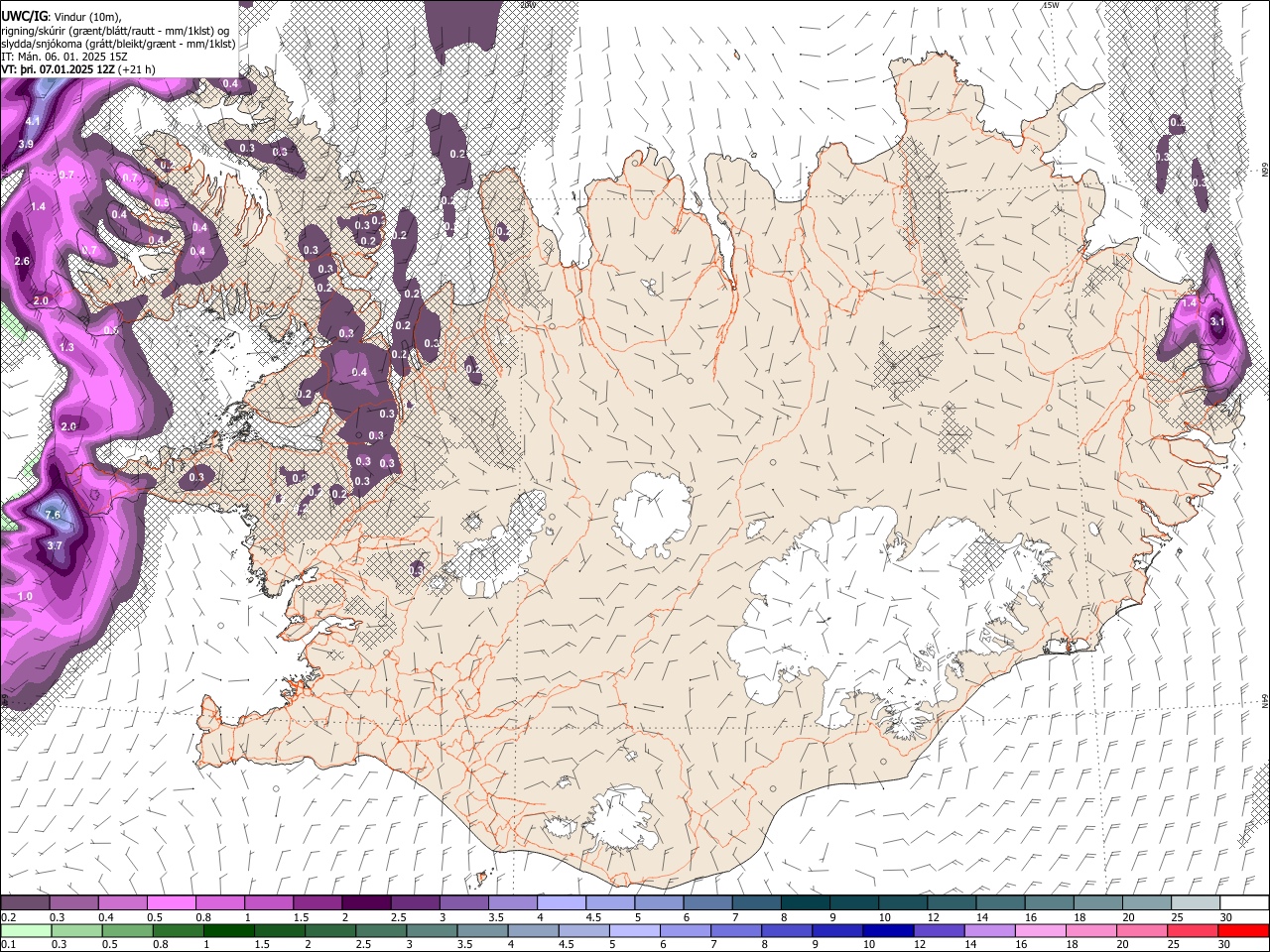Select the purple 1.5 snowfall legend swatch
The height and width of the screenshot is (952, 1270).
(317, 903)
